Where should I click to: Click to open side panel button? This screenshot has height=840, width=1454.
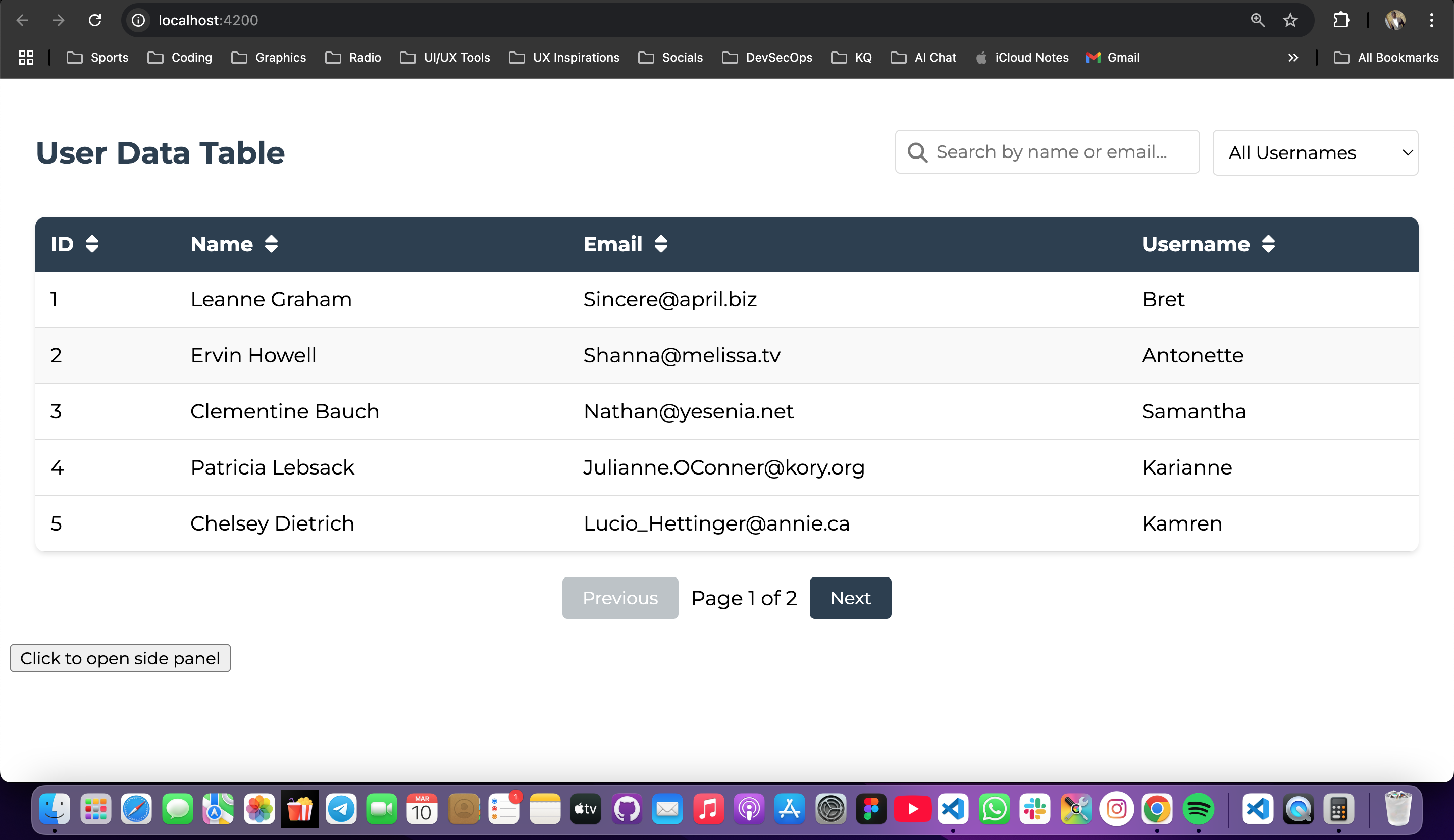click(x=120, y=658)
